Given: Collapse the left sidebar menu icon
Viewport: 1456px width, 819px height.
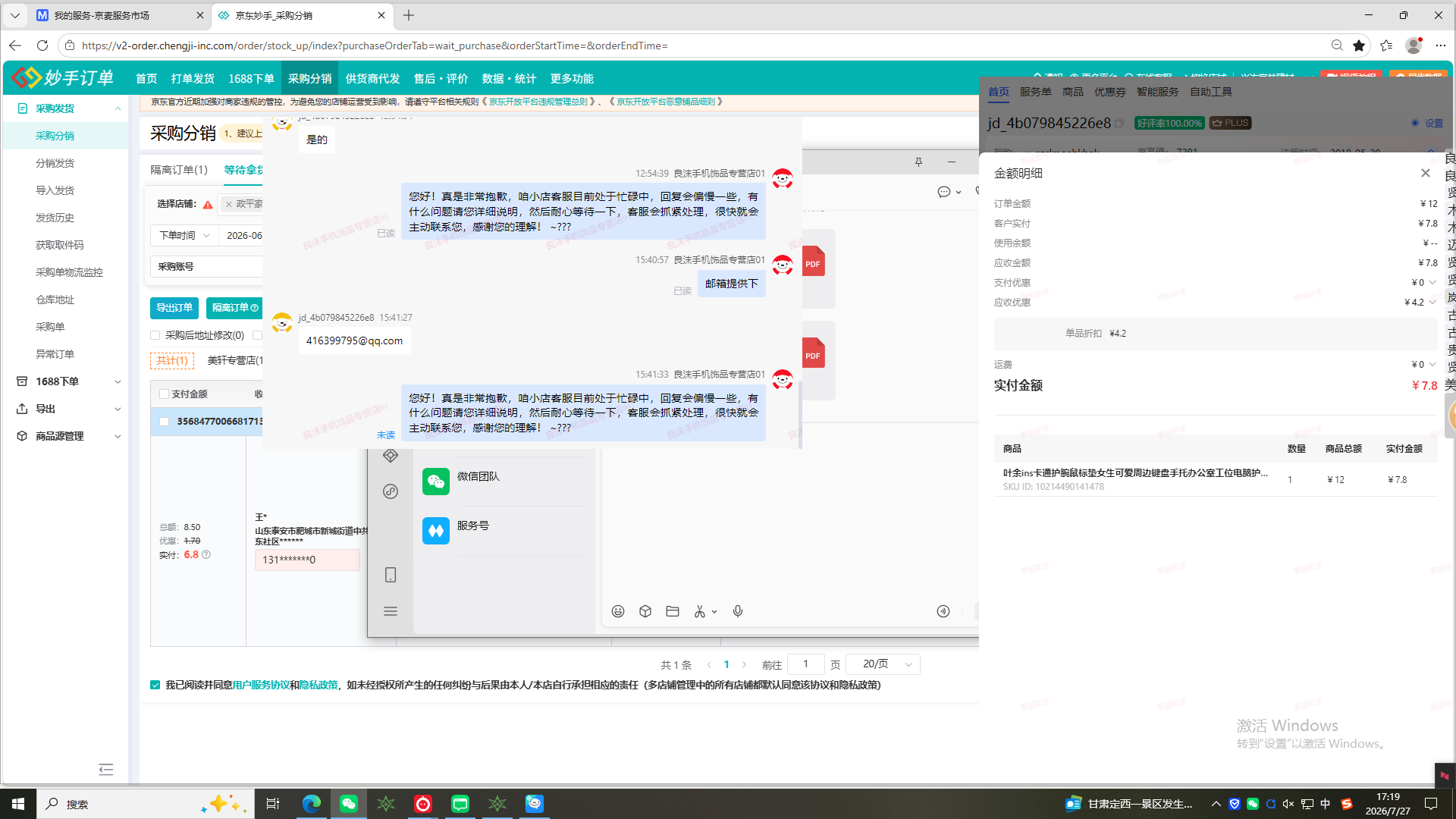Looking at the screenshot, I should [x=106, y=770].
